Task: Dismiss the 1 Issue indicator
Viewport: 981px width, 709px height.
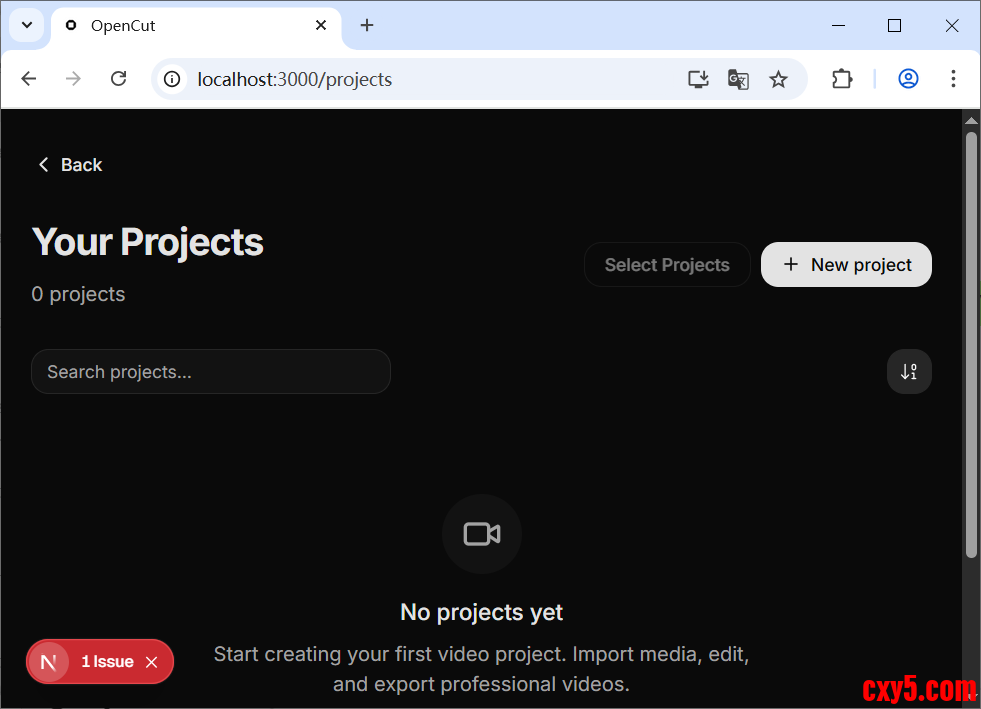Action: pos(152,662)
